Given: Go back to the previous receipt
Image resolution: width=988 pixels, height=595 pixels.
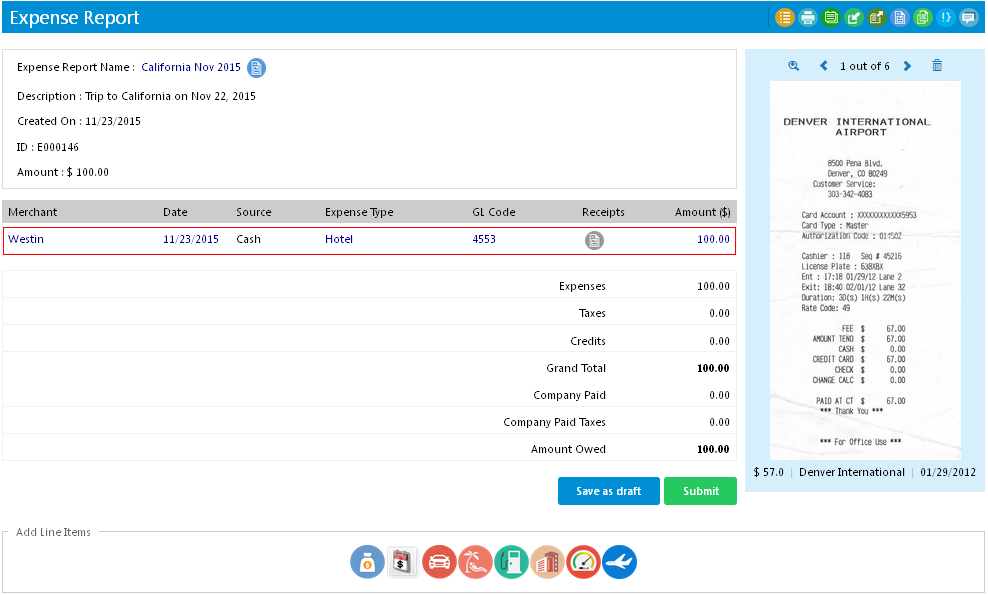Looking at the screenshot, I should (823, 65).
